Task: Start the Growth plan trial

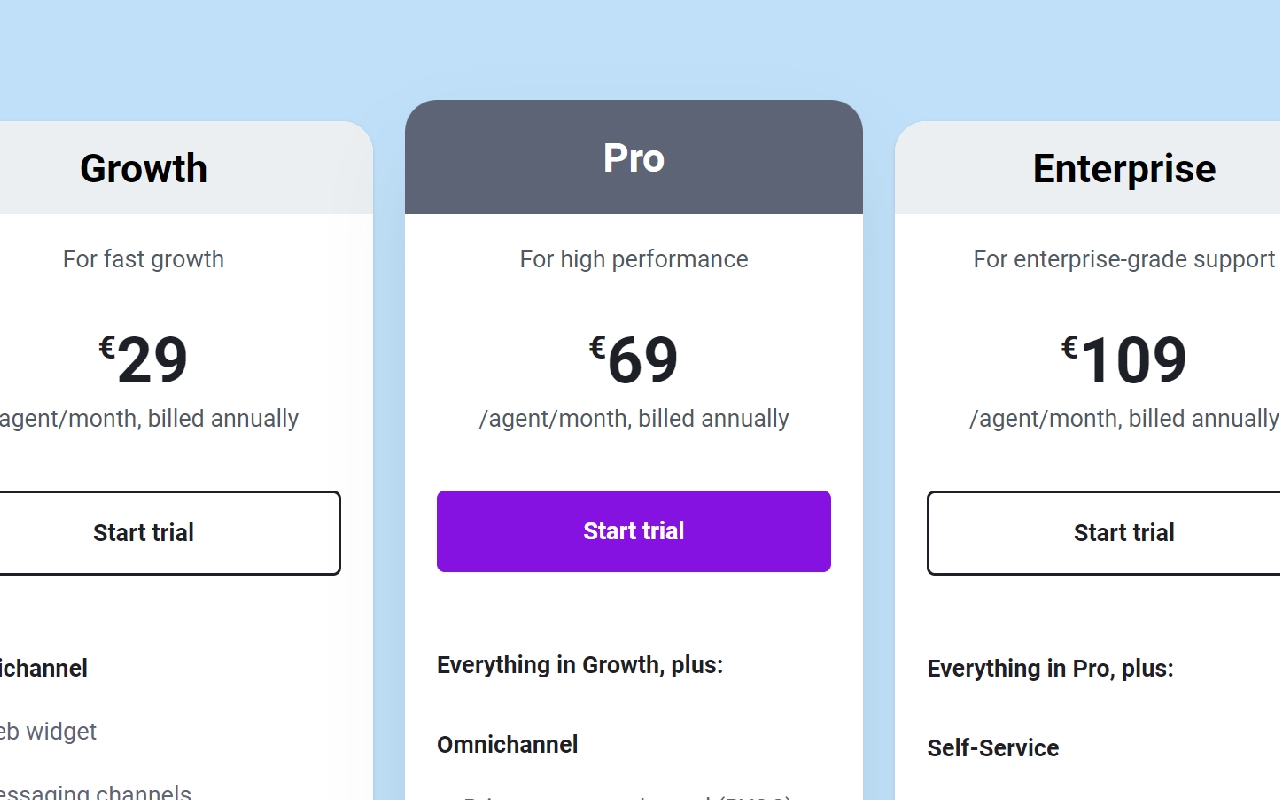Action: coord(144,533)
